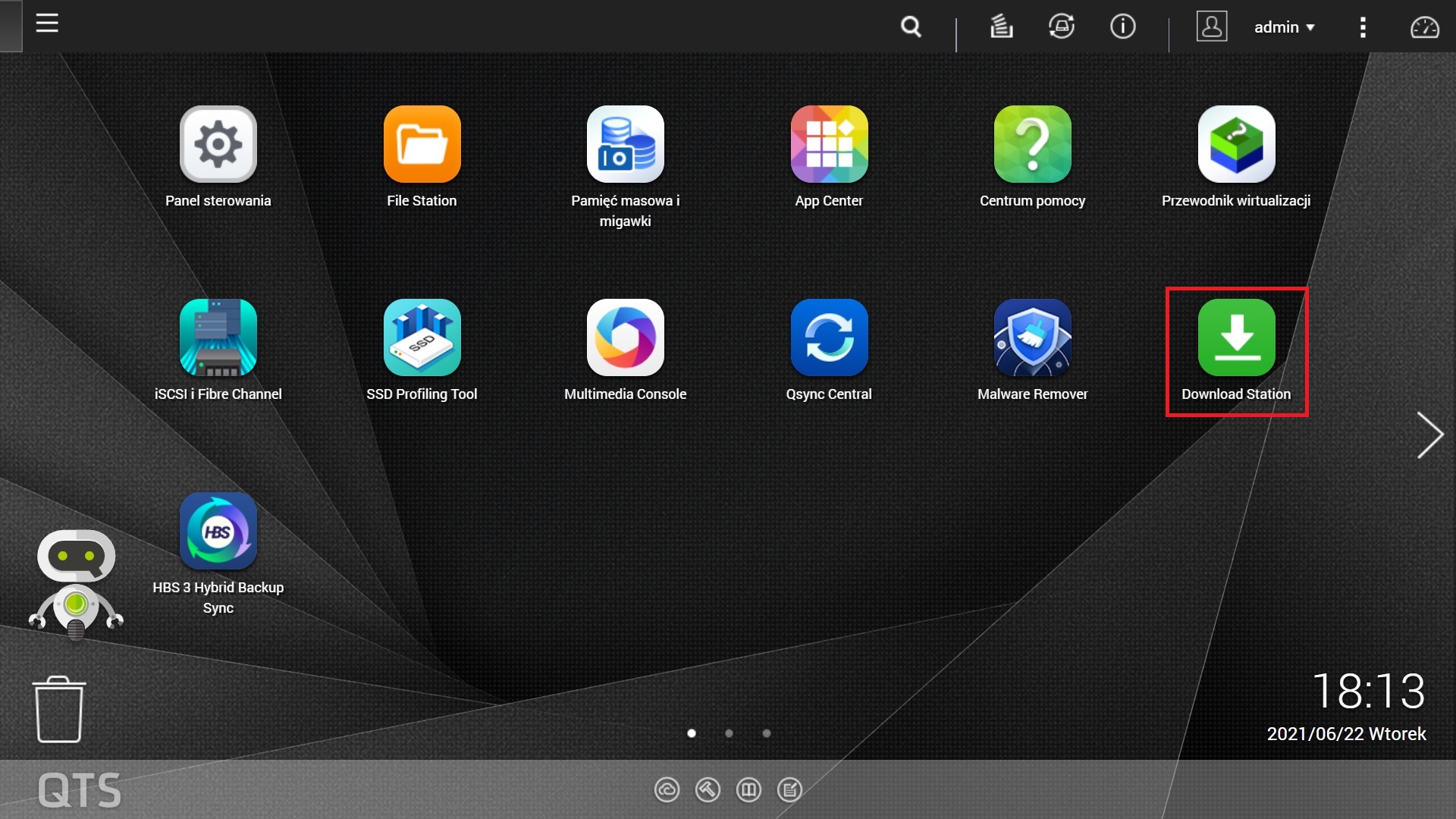The image size is (1456, 819).
Task: Select first desktop page dot
Action: pos(692,733)
